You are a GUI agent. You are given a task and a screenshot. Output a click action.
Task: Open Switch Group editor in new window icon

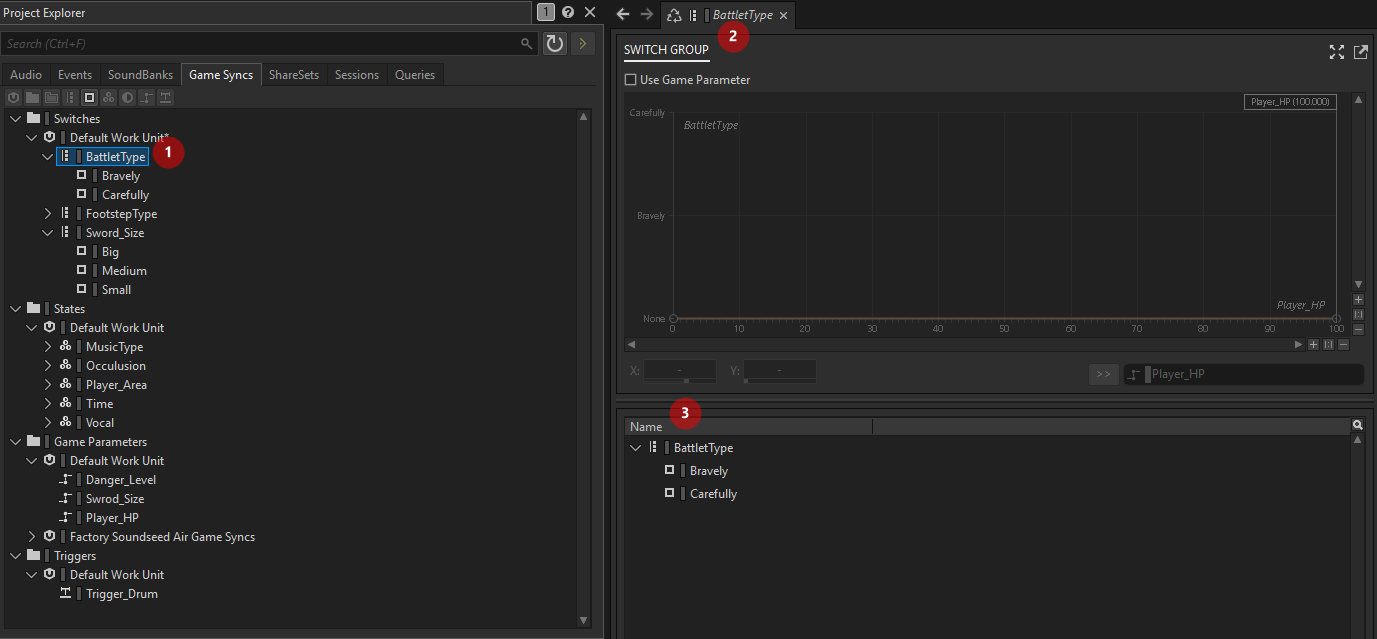pyautogui.click(x=1361, y=52)
